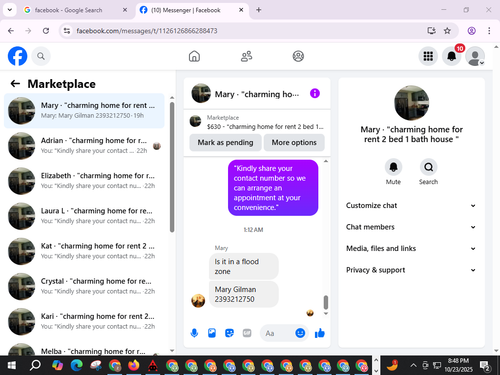The height and width of the screenshot is (375, 500).
Task: Open Kat conversation in the list
Action: (x=84, y=251)
